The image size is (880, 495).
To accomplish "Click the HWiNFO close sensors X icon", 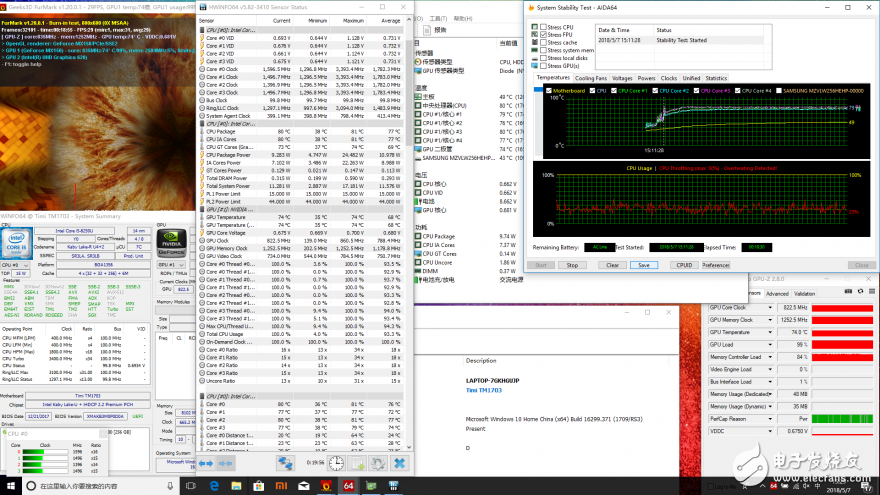I will (399, 463).
